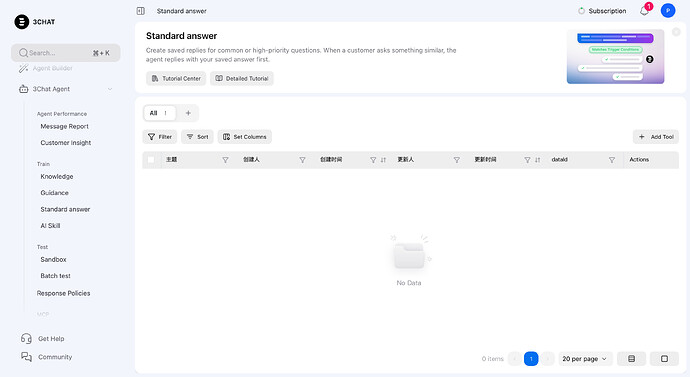Screen dimensions: 690x377
Task: Click Community link
Action: [55, 357]
